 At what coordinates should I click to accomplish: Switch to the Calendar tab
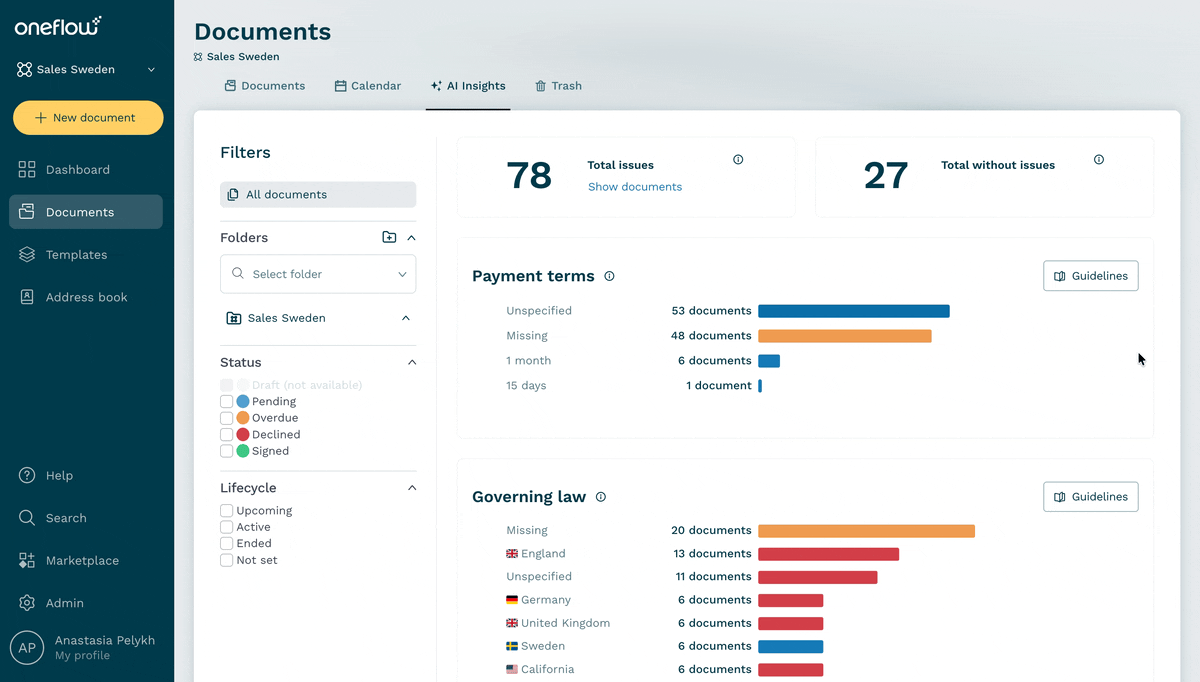click(367, 86)
